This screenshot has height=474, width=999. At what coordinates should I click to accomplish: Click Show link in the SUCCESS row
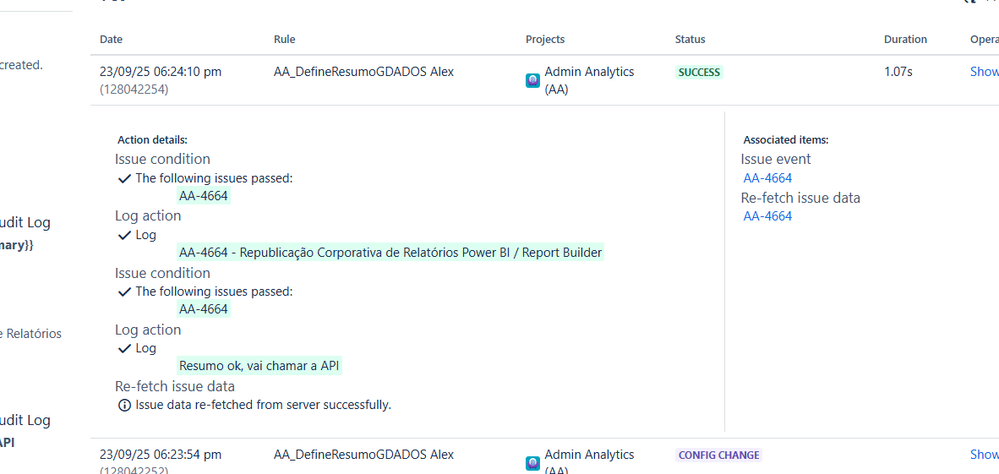click(x=984, y=72)
